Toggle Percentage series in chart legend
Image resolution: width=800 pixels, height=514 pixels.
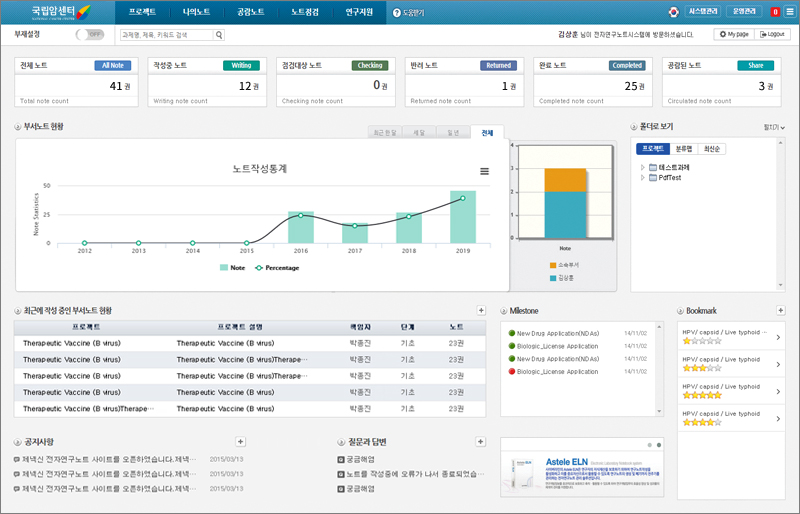280,268
